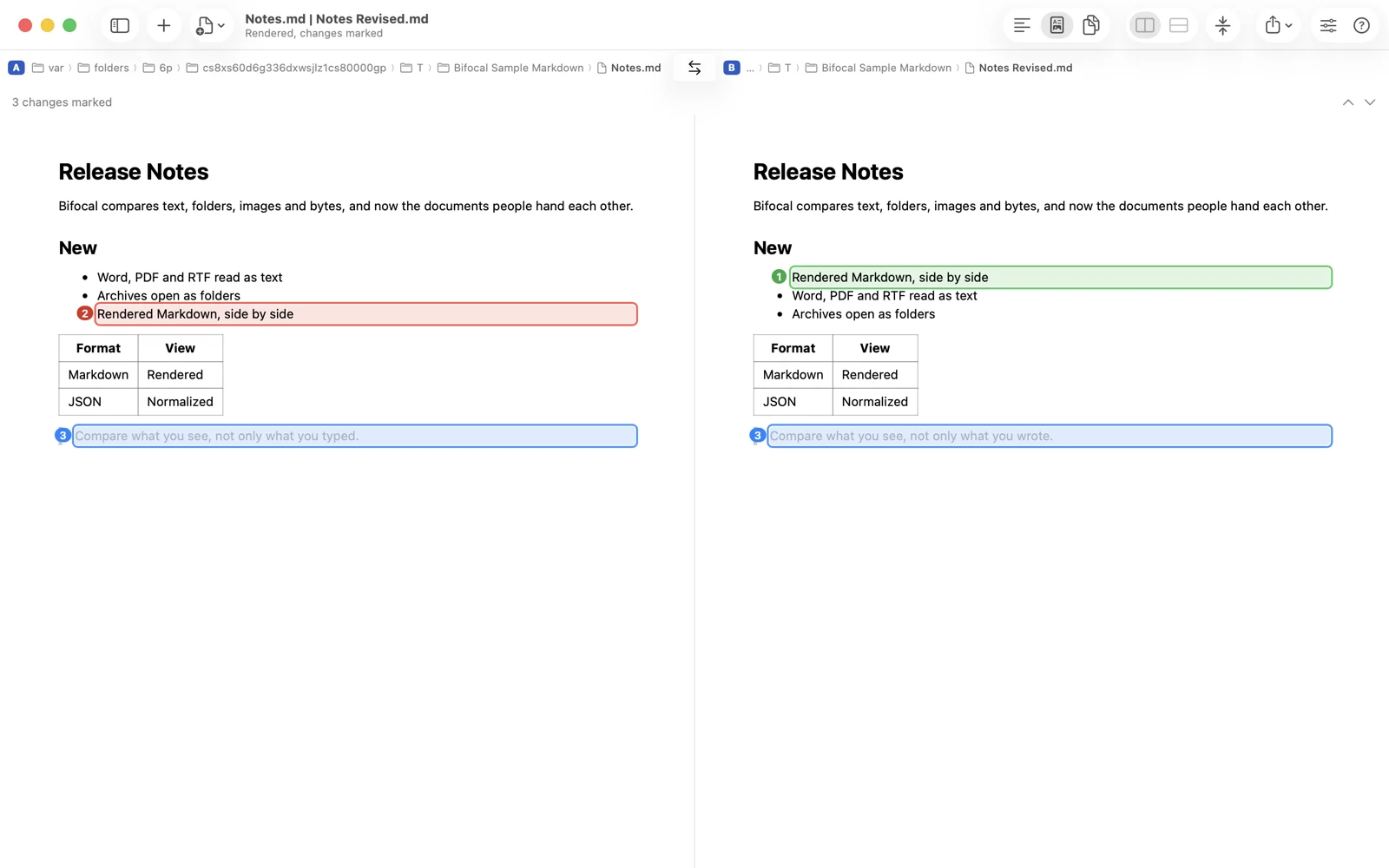The image size is (1389, 868).
Task: Click change marker 2 in left pane
Action: (84, 313)
